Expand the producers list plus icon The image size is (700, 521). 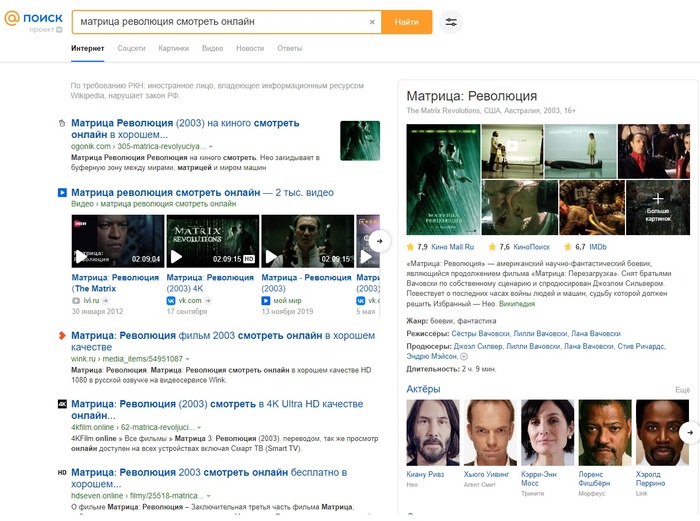[x=464, y=356]
